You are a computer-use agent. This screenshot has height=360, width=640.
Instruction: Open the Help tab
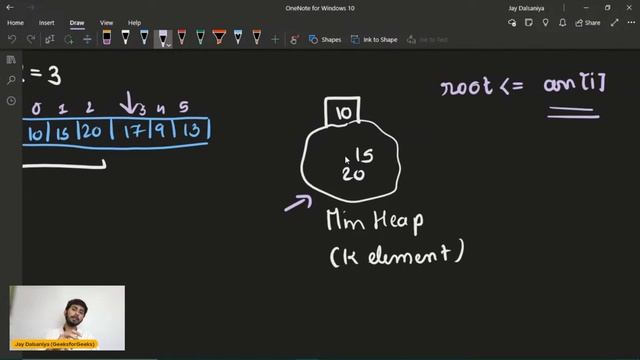tap(134, 23)
